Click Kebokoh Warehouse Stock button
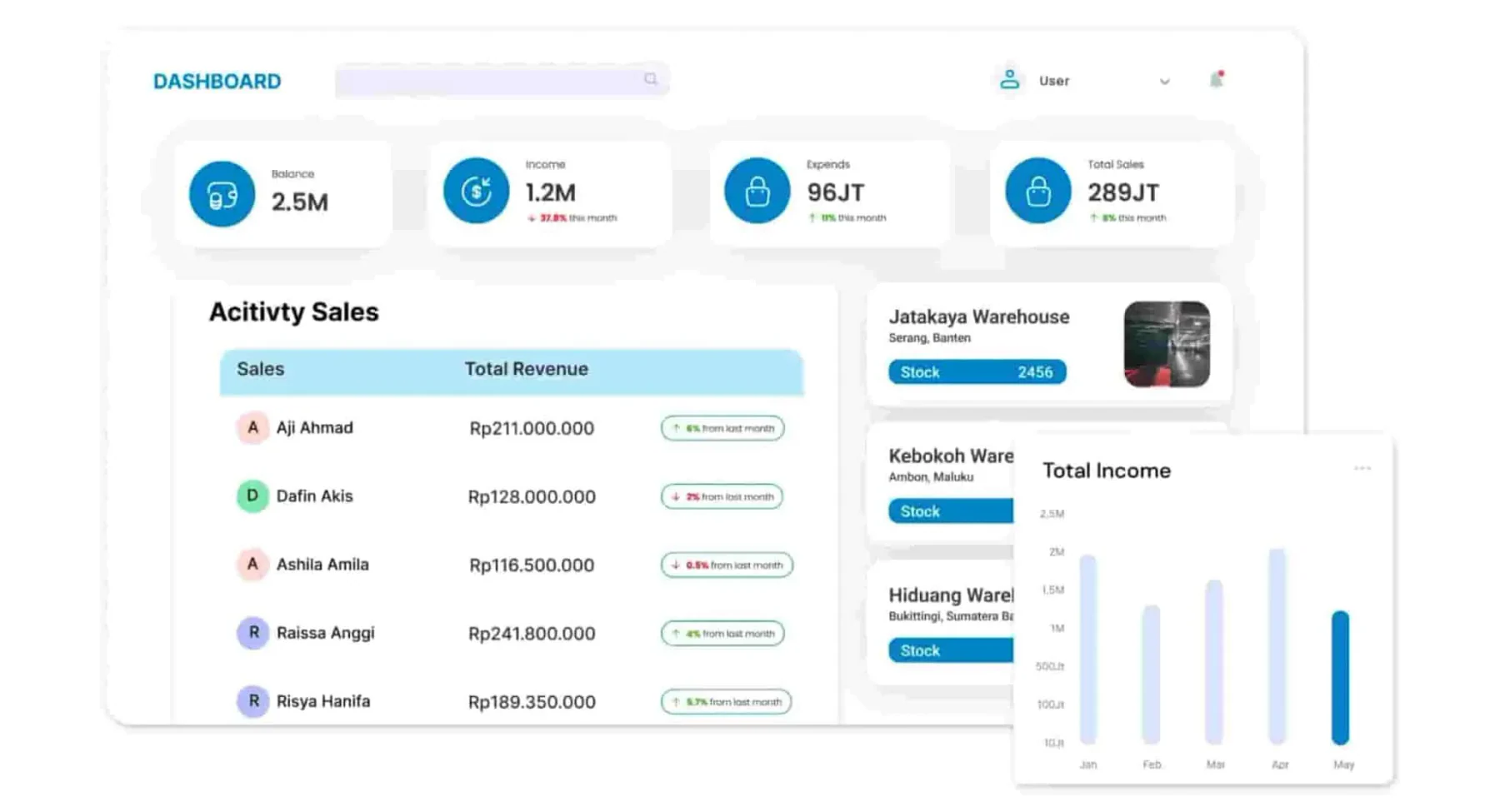 coord(951,511)
